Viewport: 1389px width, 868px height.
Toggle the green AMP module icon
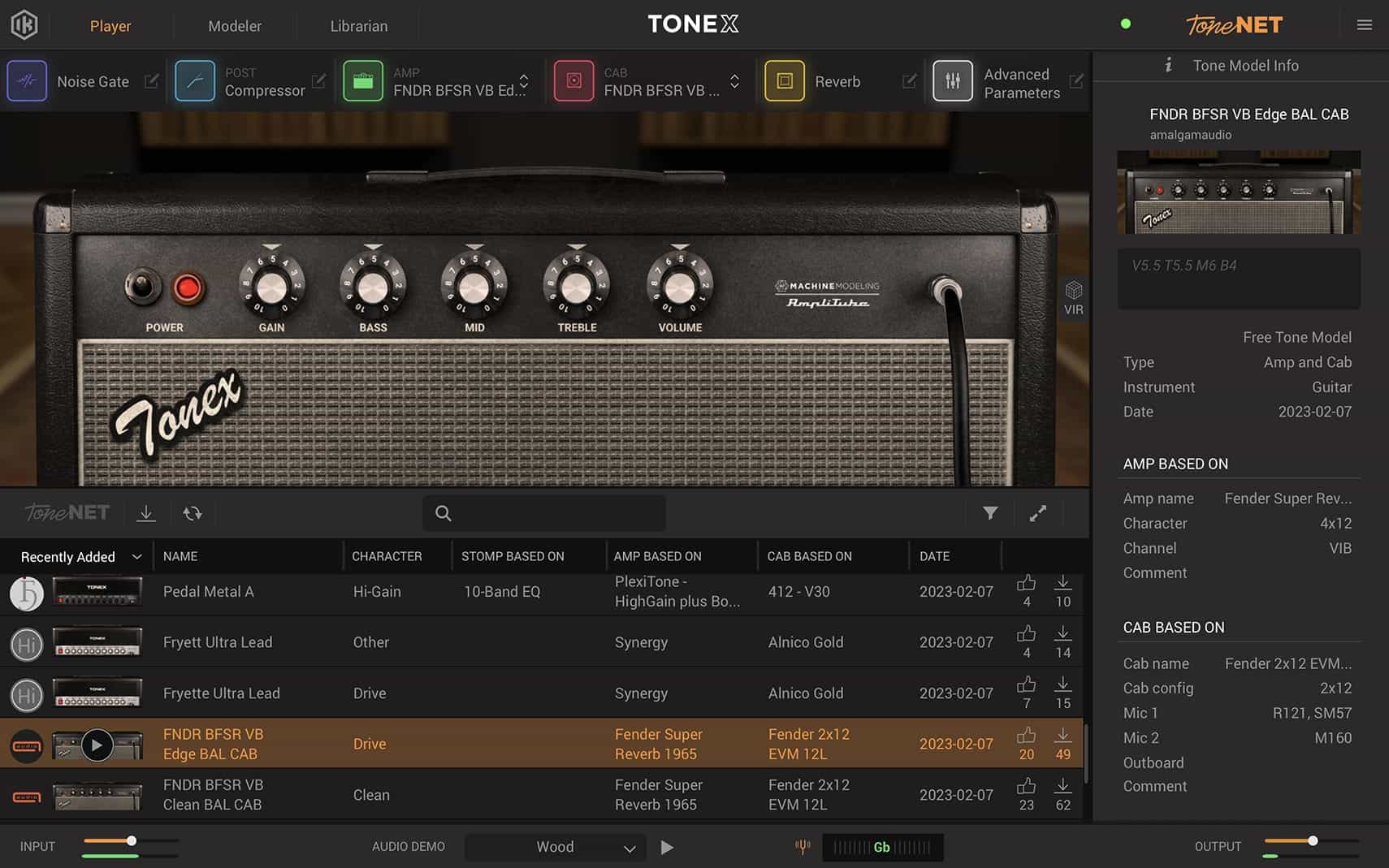(x=363, y=81)
